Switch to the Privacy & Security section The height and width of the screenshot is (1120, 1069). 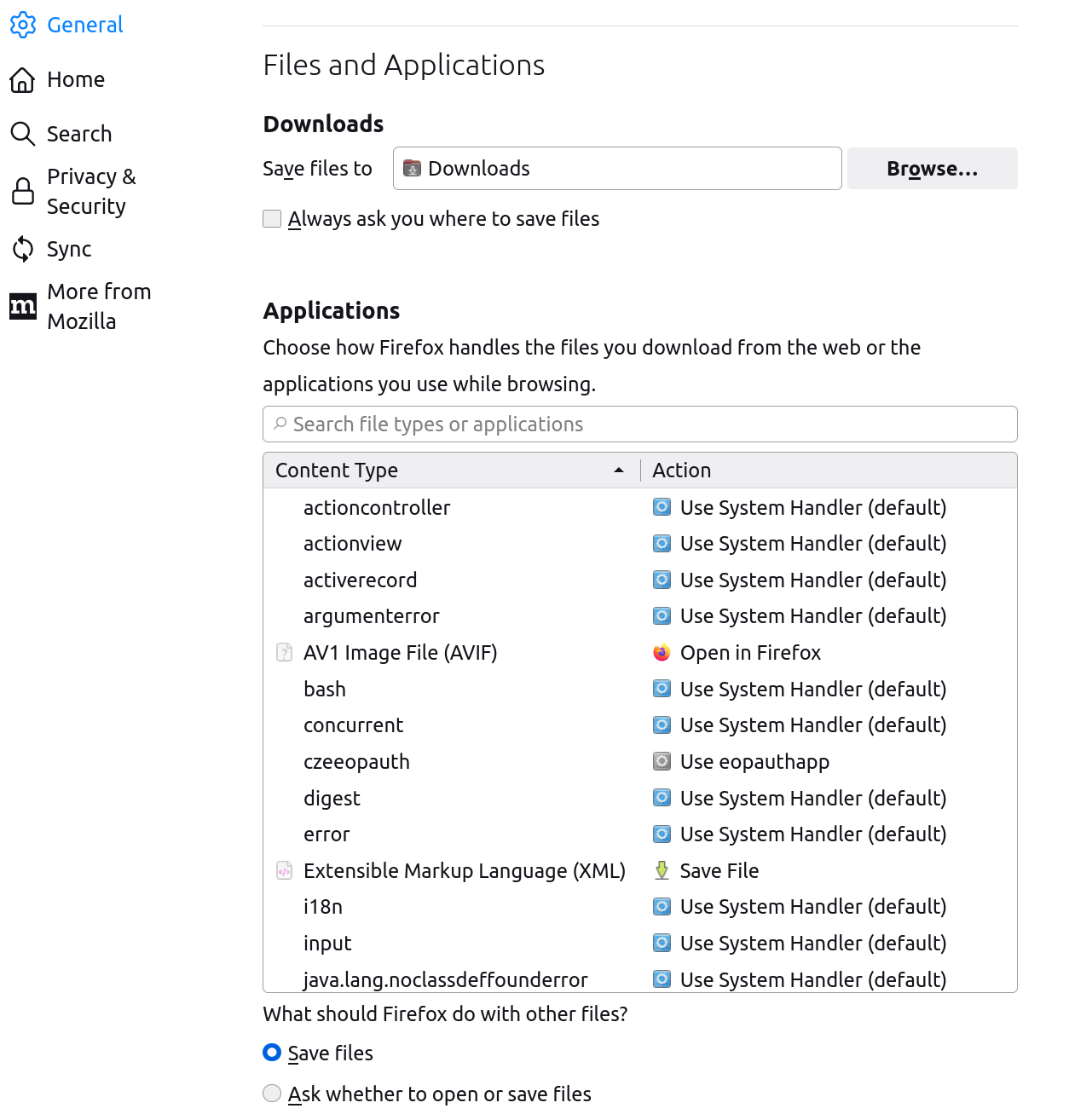[91, 191]
